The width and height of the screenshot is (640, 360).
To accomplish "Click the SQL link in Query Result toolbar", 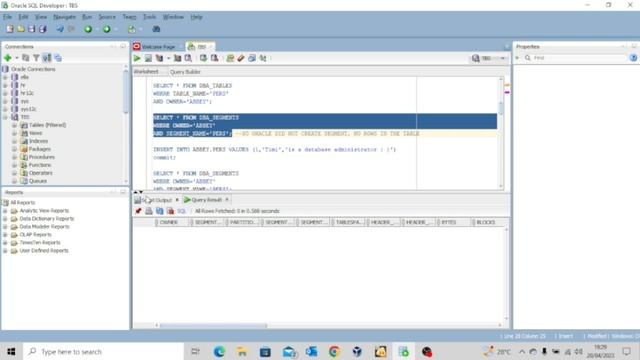I will [x=182, y=211].
